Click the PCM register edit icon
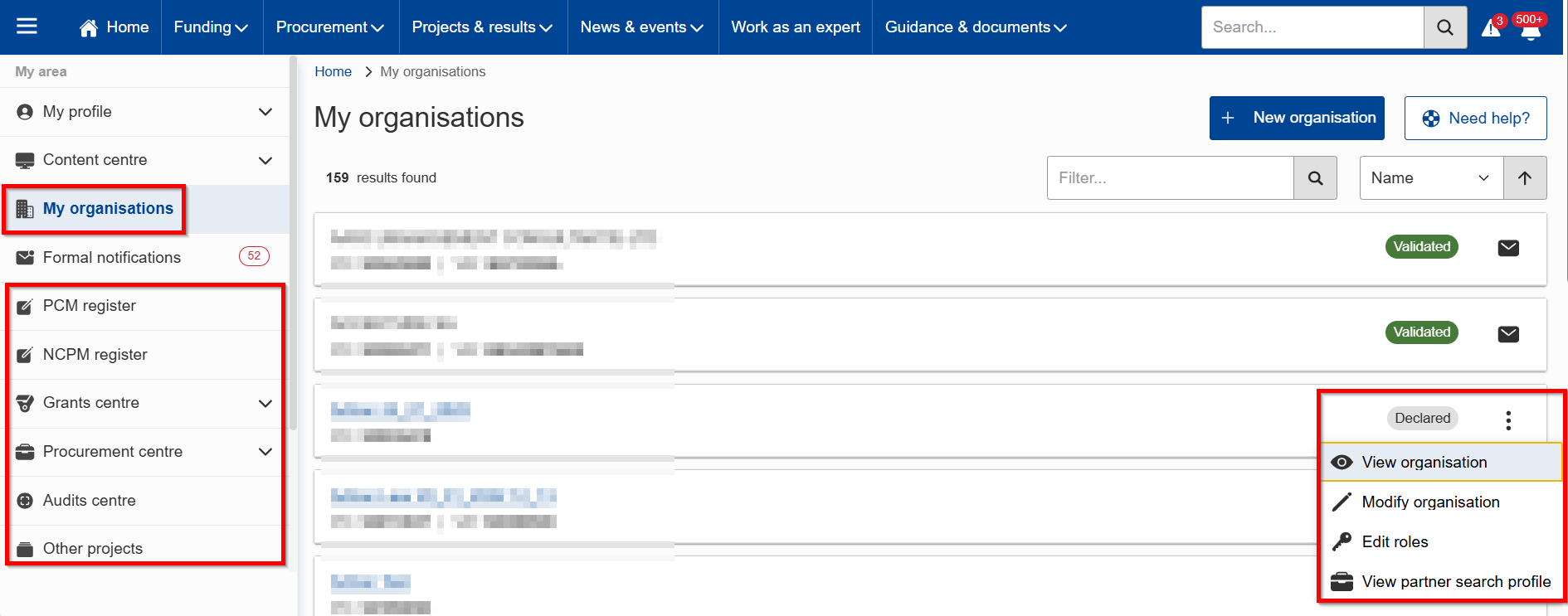Viewport: 1568px width, 616px height. pos(25,306)
